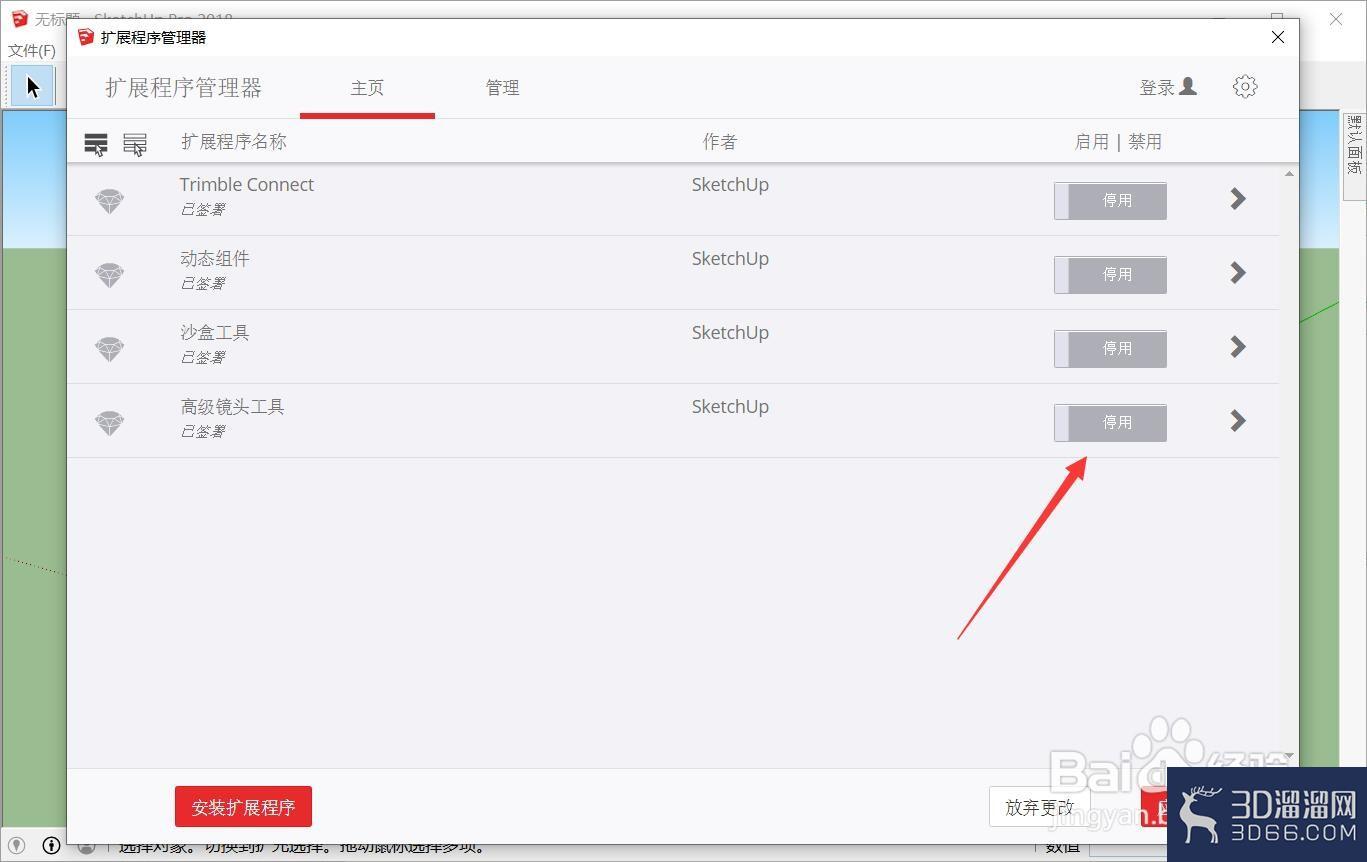Click the enable-all extensions icon
Image resolution: width=1367 pixels, height=862 pixels.
pyautogui.click(x=96, y=144)
